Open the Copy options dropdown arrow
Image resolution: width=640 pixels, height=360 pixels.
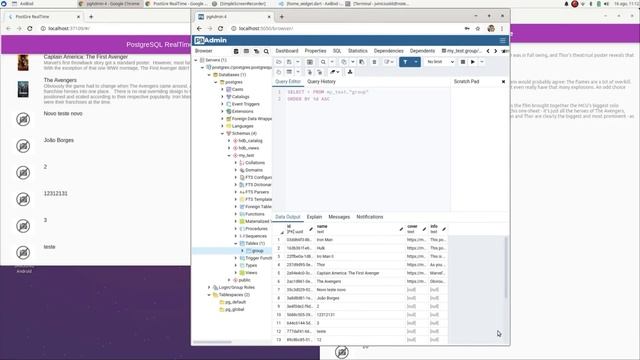(x=353, y=62)
